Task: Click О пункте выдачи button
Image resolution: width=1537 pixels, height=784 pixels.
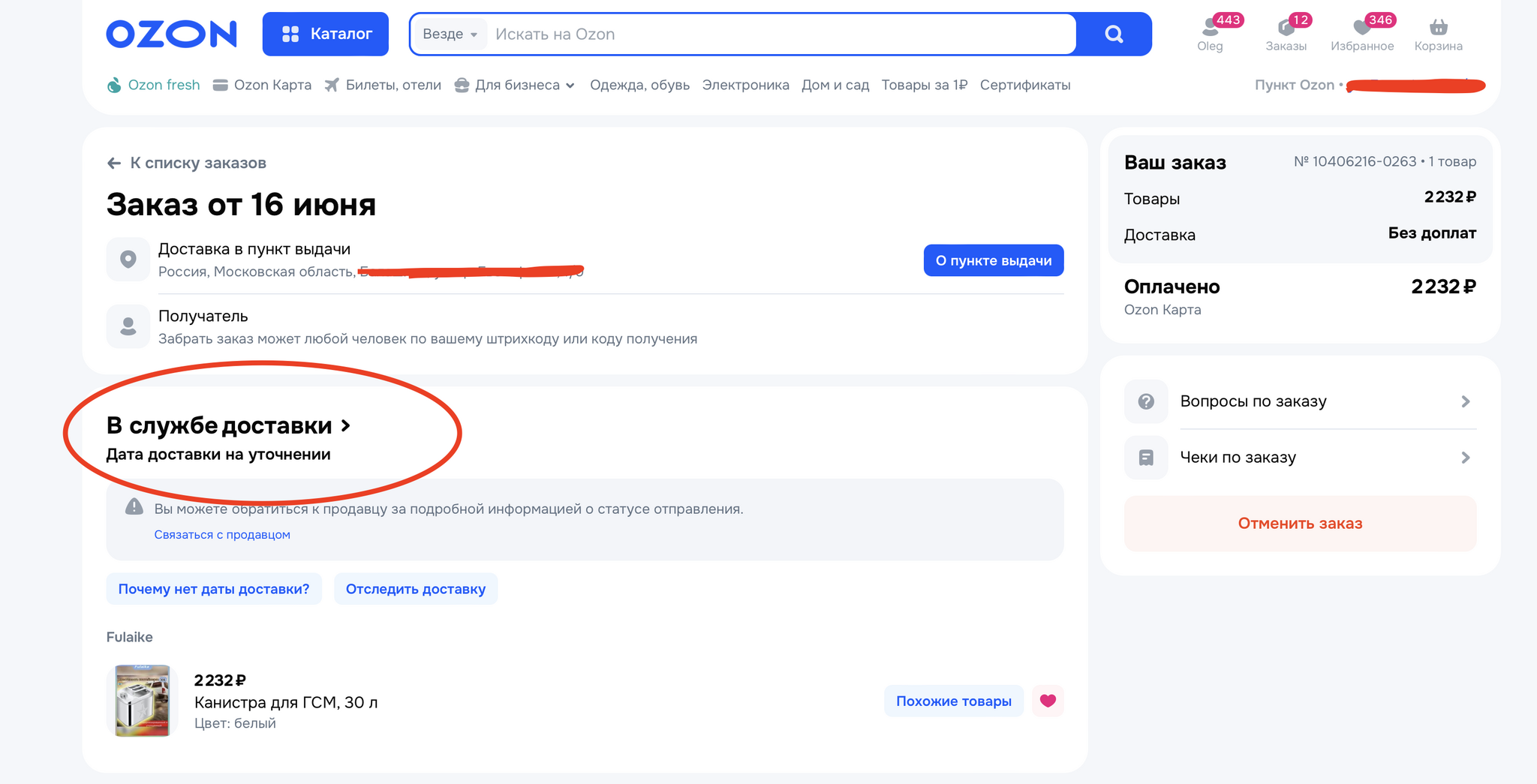Action: pos(994,260)
